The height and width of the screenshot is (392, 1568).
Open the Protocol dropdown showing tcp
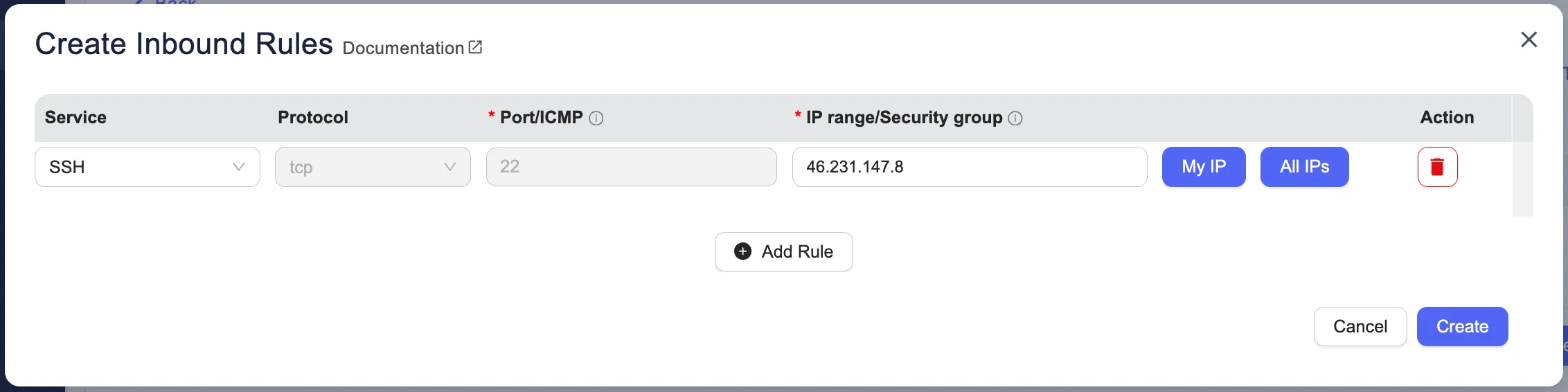[x=373, y=167]
